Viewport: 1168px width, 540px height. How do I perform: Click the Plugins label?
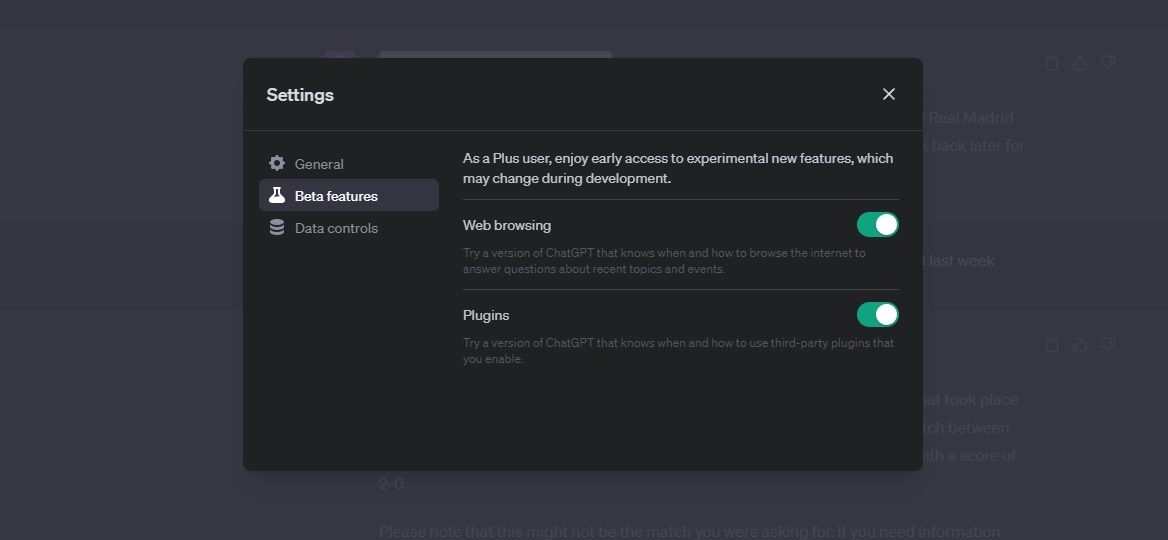point(486,315)
